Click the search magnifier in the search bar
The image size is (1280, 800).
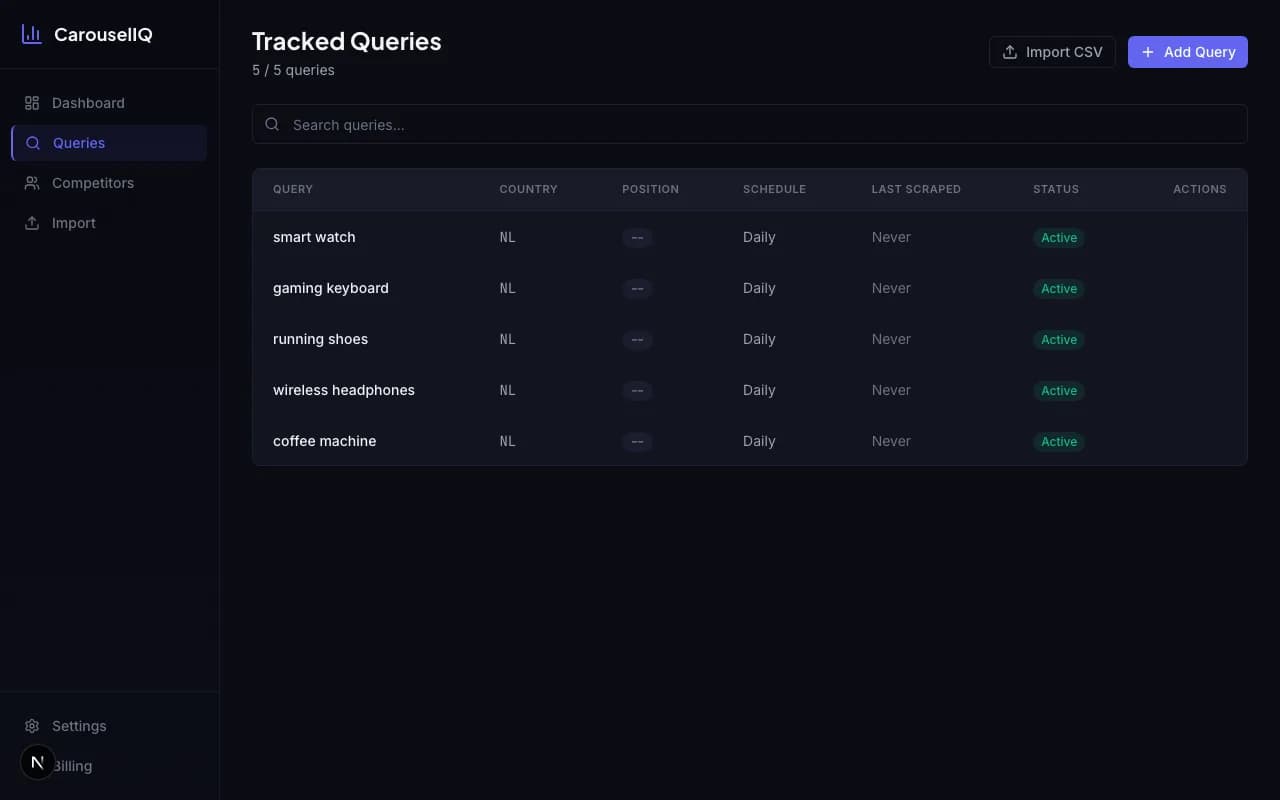[x=272, y=123]
